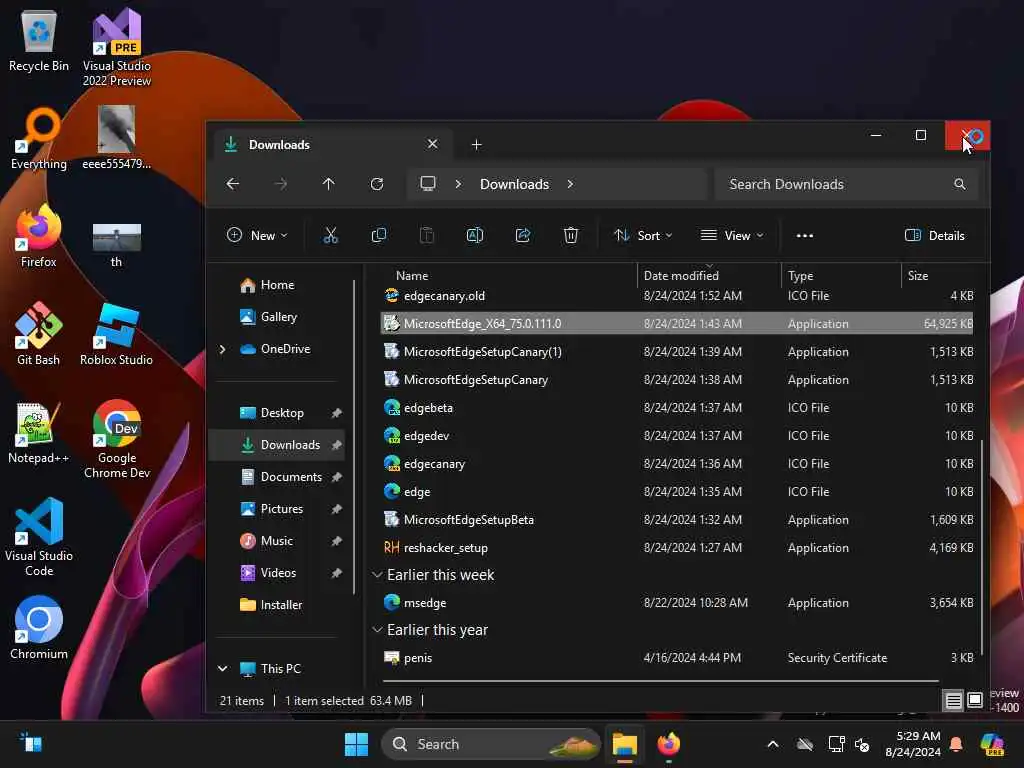Click chevron after Downloads in address bar
This screenshot has height=768, width=1024.
click(570, 184)
